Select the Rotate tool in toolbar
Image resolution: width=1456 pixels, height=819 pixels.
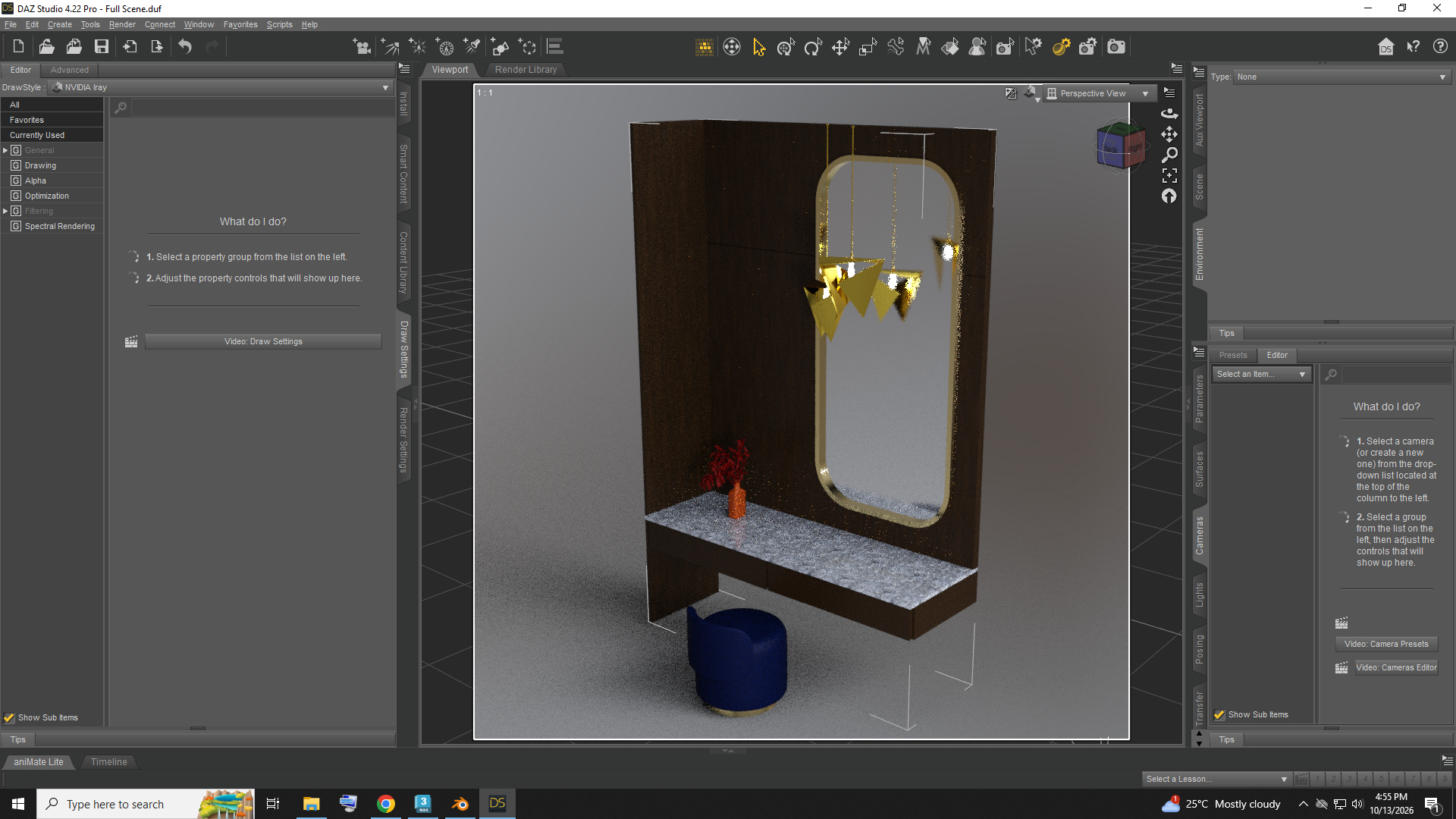pyautogui.click(x=813, y=47)
